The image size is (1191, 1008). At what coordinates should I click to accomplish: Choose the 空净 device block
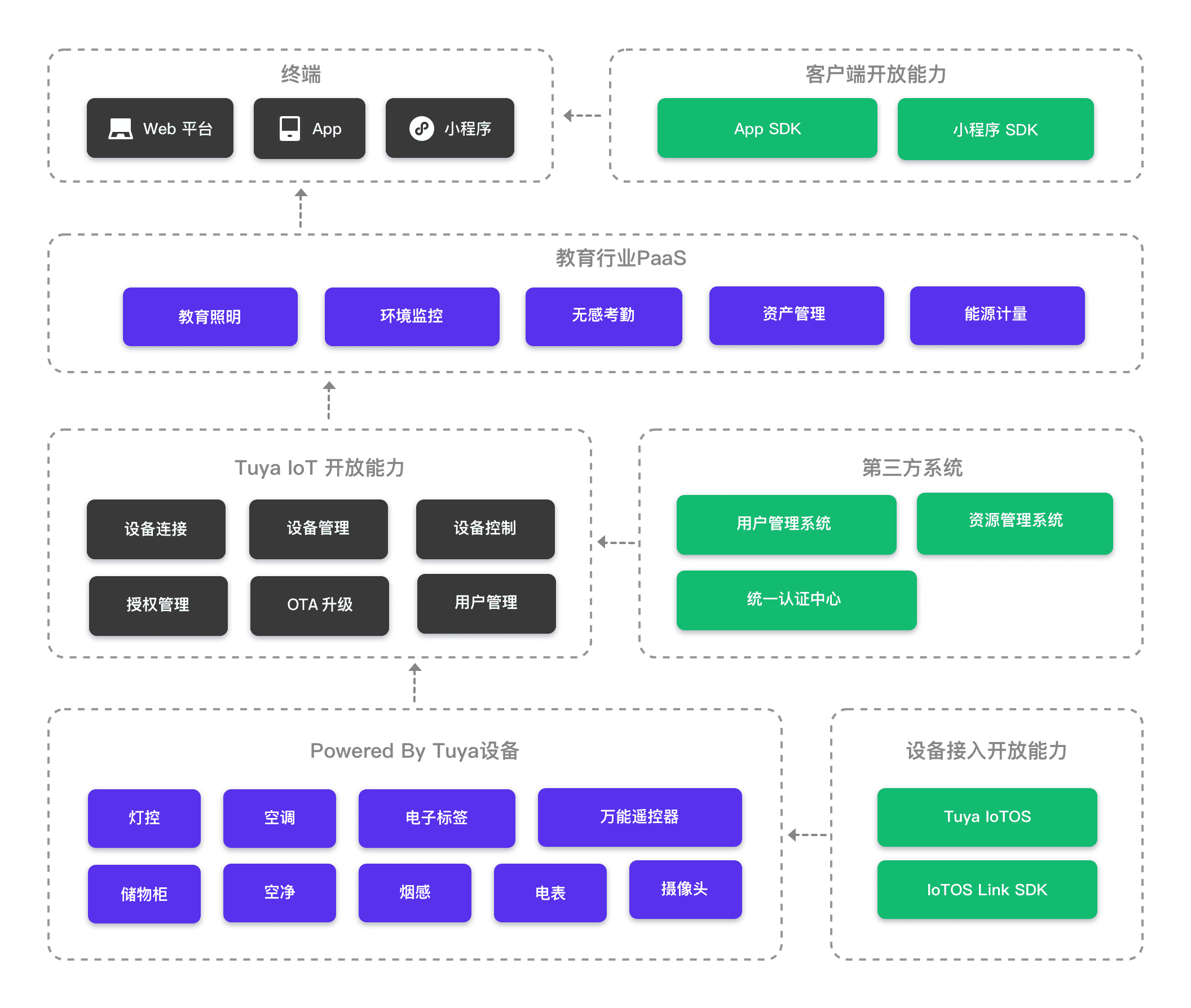280,892
